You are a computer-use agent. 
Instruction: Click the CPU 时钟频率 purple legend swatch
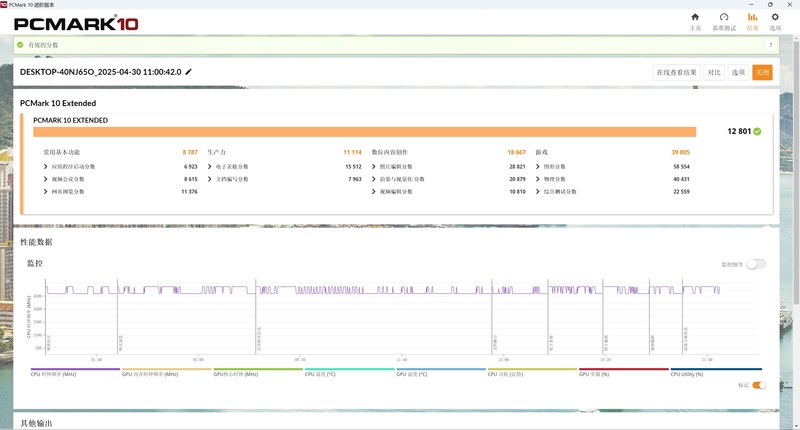pyautogui.click(x=75, y=368)
